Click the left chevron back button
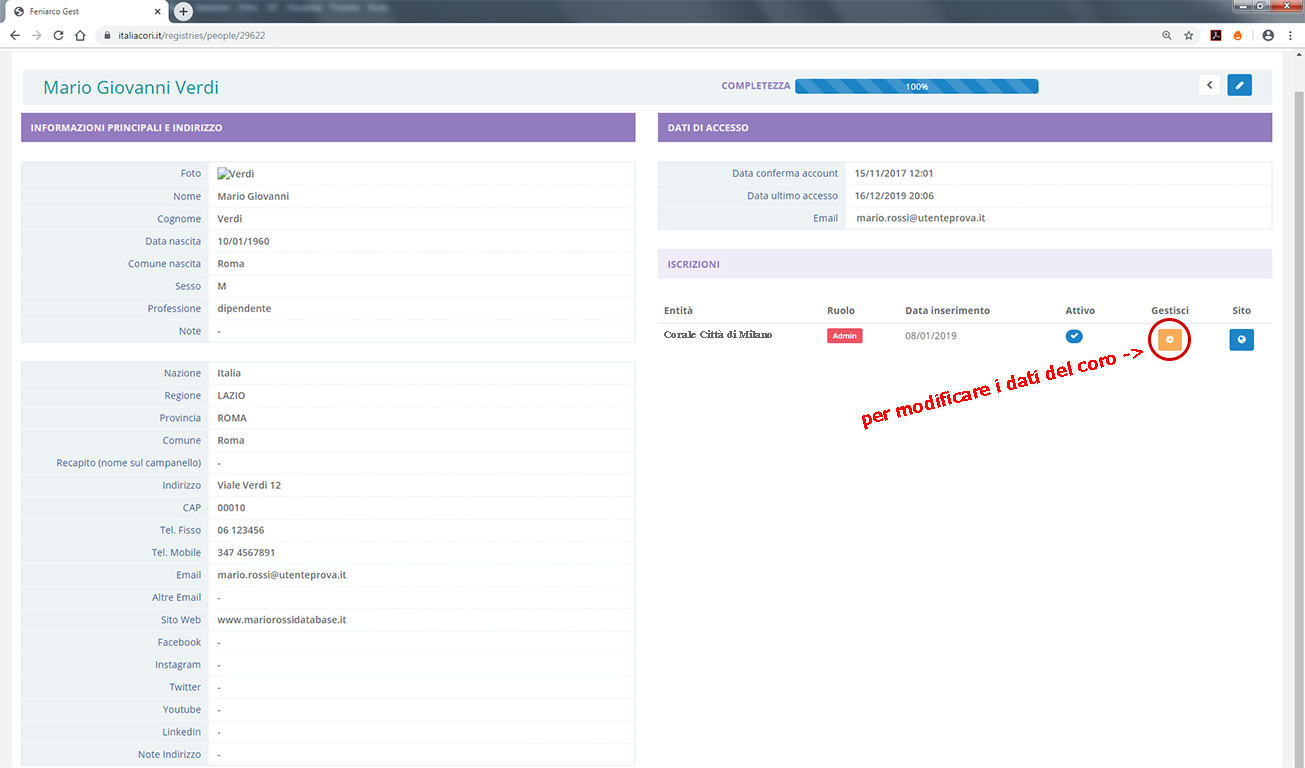 pos(1210,86)
